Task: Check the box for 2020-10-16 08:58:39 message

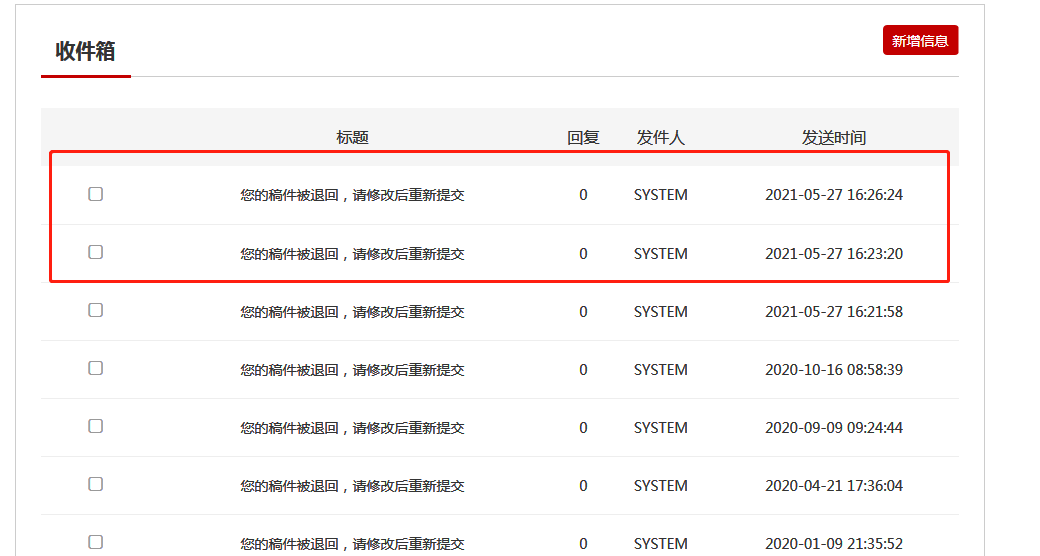Action: coord(95,368)
